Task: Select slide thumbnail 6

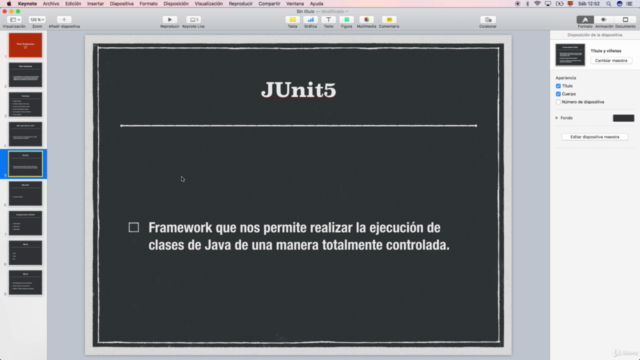Action: 25,193
